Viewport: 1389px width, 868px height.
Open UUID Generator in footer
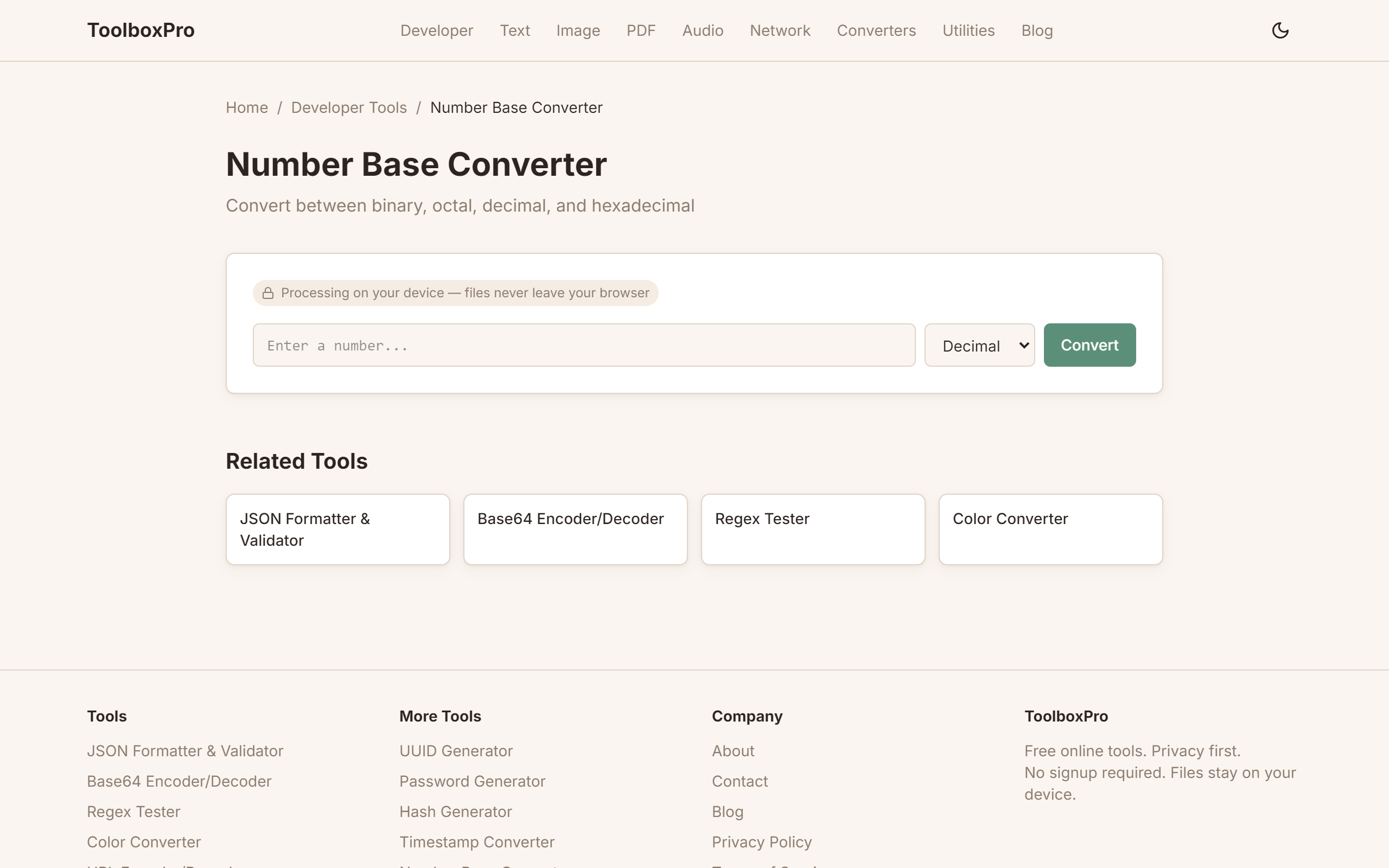[x=456, y=751]
